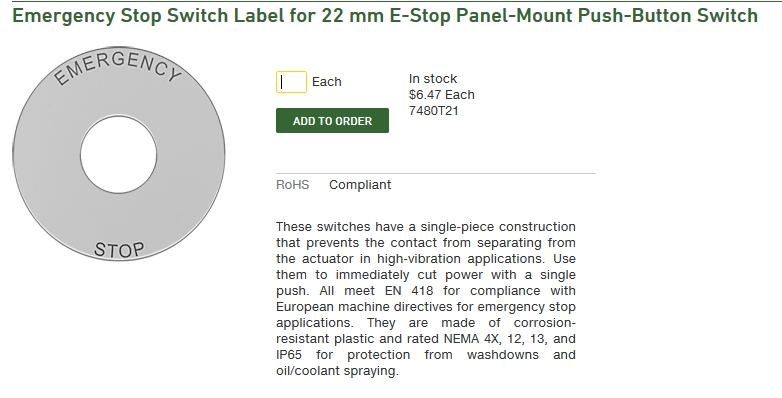The height and width of the screenshot is (398, 782).
Task: Click the Compliant value text
Action: (360, 185)
